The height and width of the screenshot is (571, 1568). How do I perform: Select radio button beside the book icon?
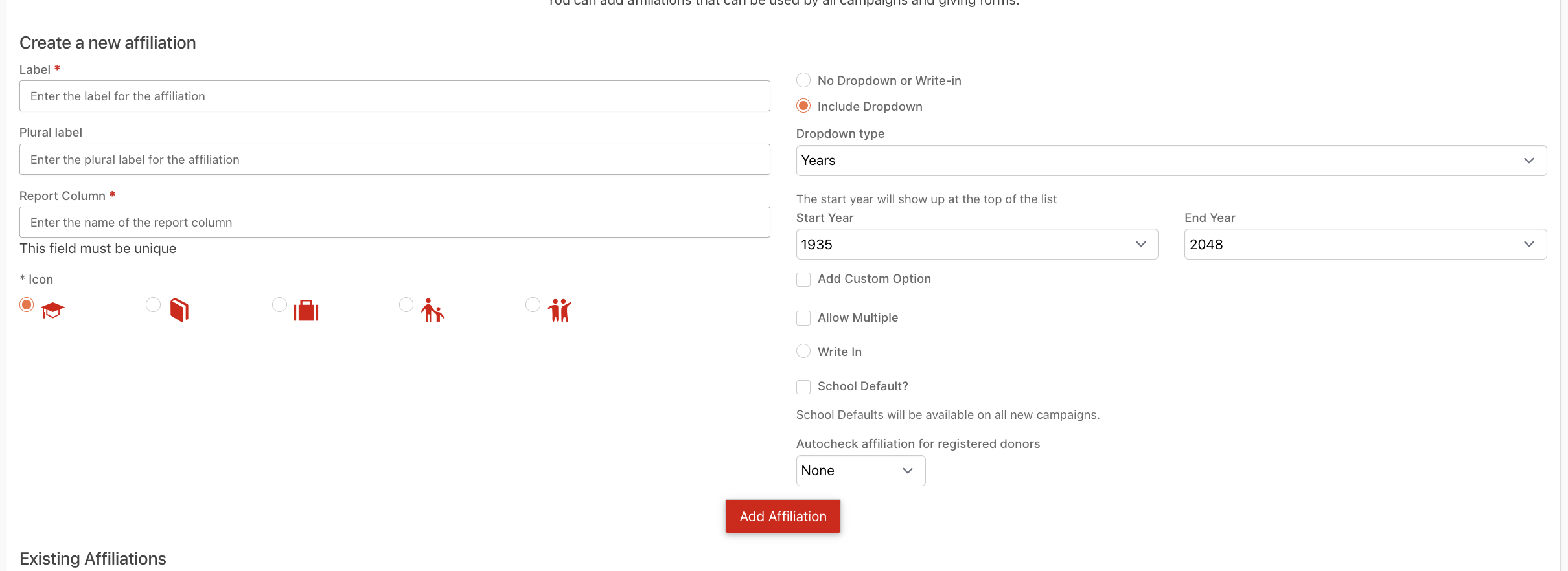(x=153, y=304)
